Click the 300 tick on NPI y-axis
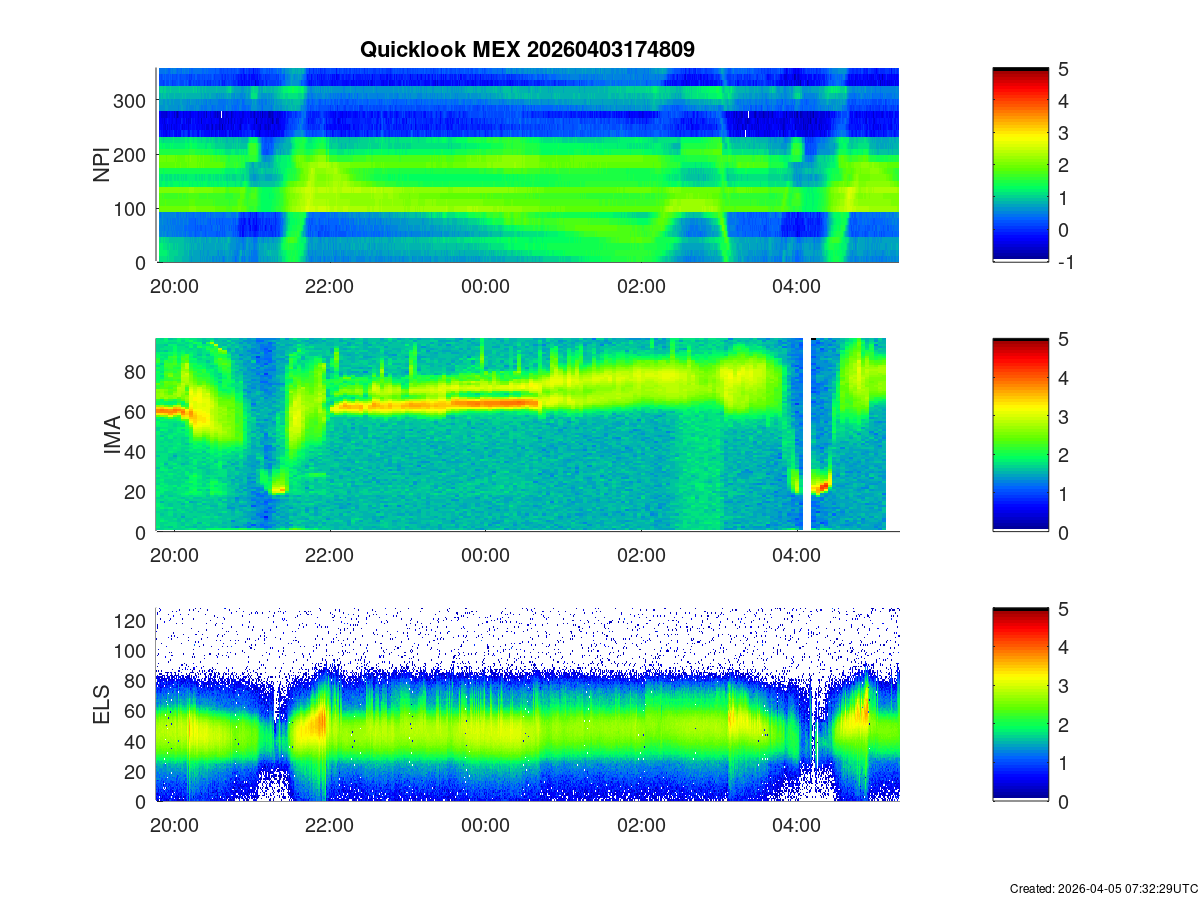The height and width of the screenshot is (900, 1200). [134, 100]
